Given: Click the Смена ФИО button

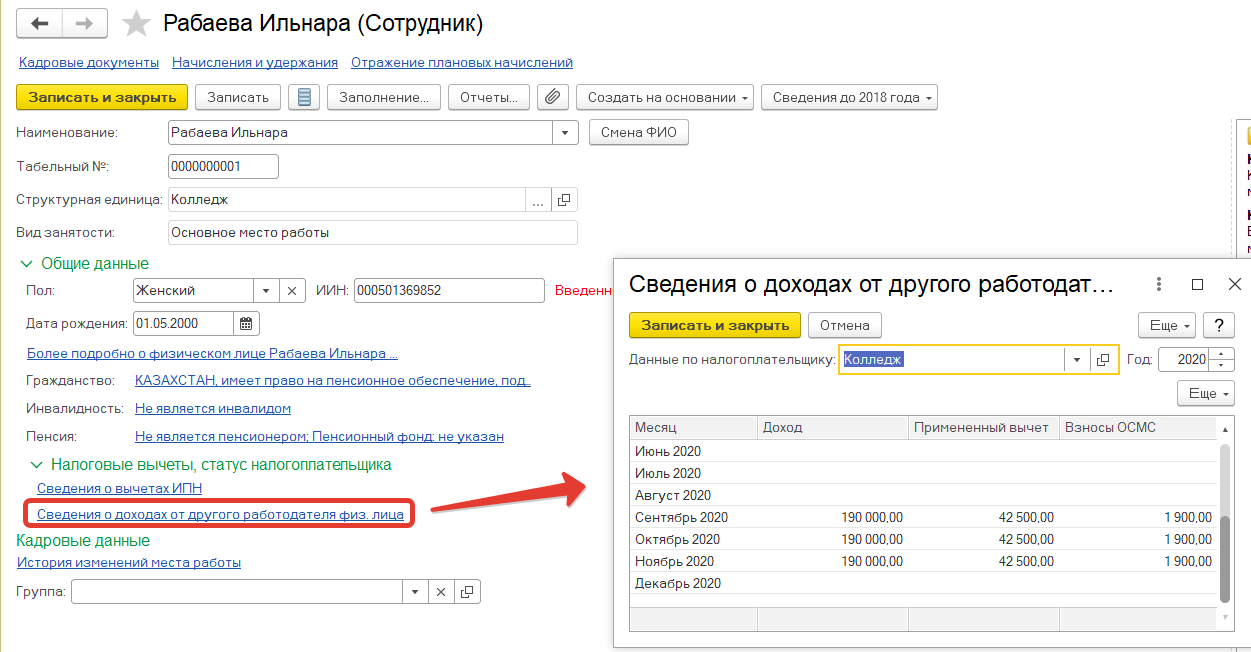Looking at the screenshot, I should [x=638, y=132].
